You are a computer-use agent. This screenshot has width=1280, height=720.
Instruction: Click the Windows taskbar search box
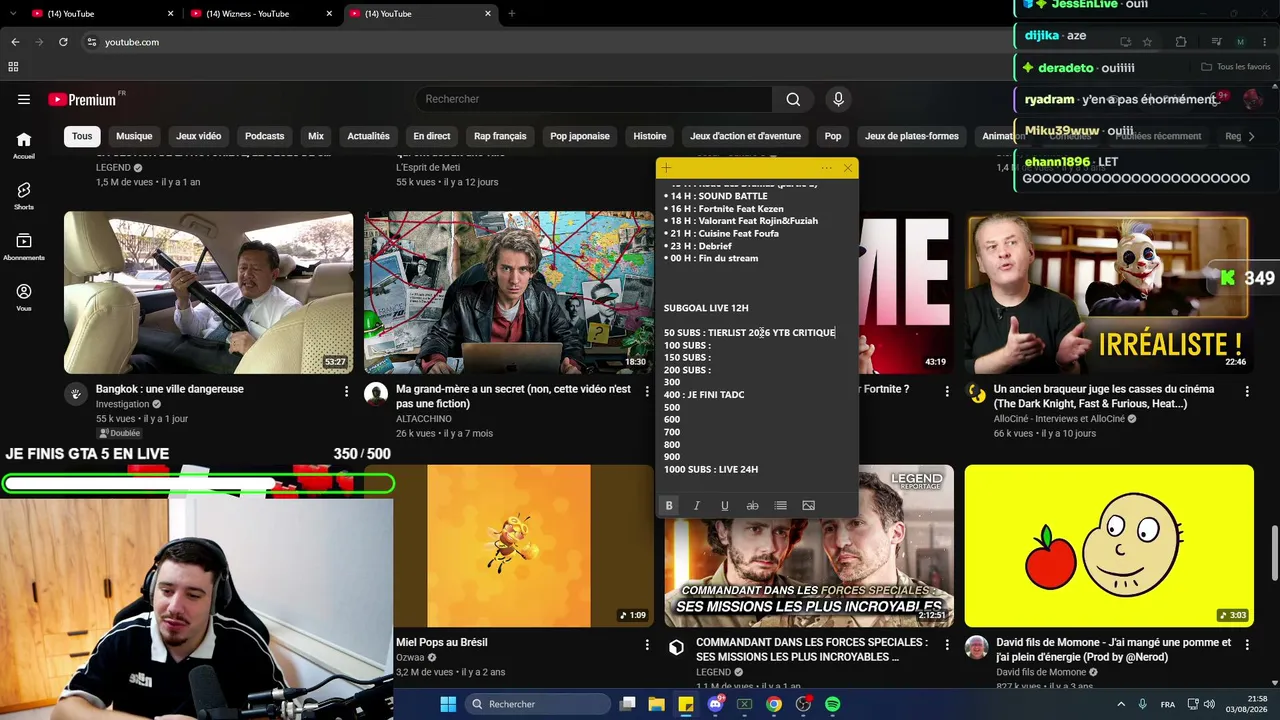539,704
